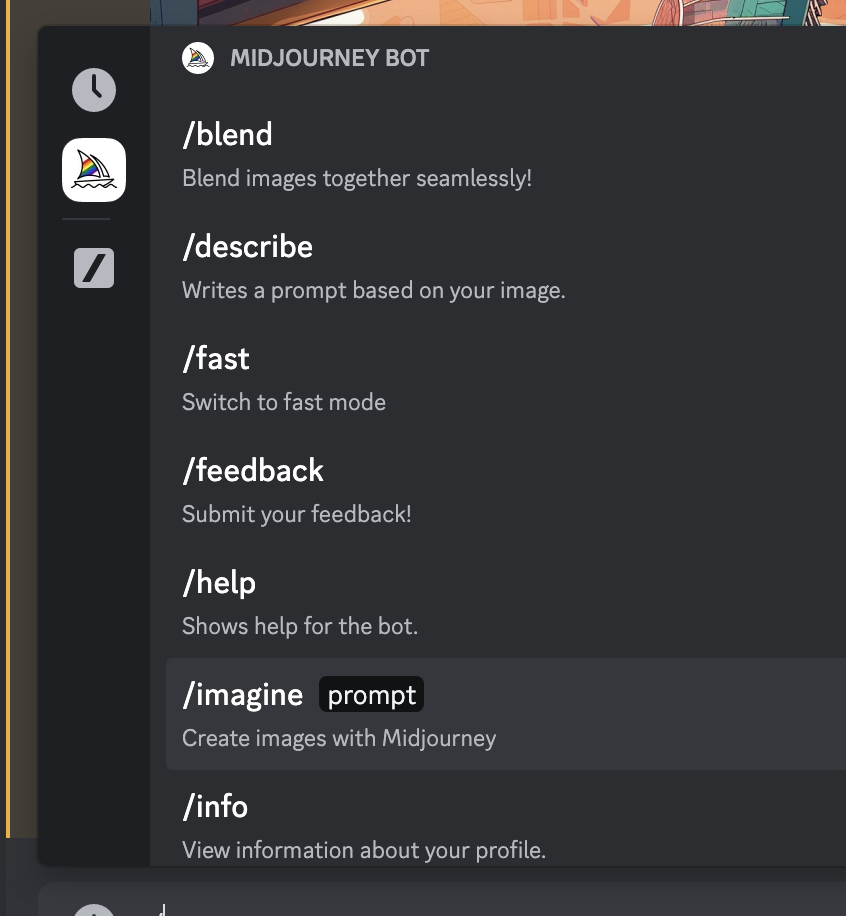846x916 pixels.
Task: Click the MIDJOURNEY BOT header label
Action: tap(330, 58)
